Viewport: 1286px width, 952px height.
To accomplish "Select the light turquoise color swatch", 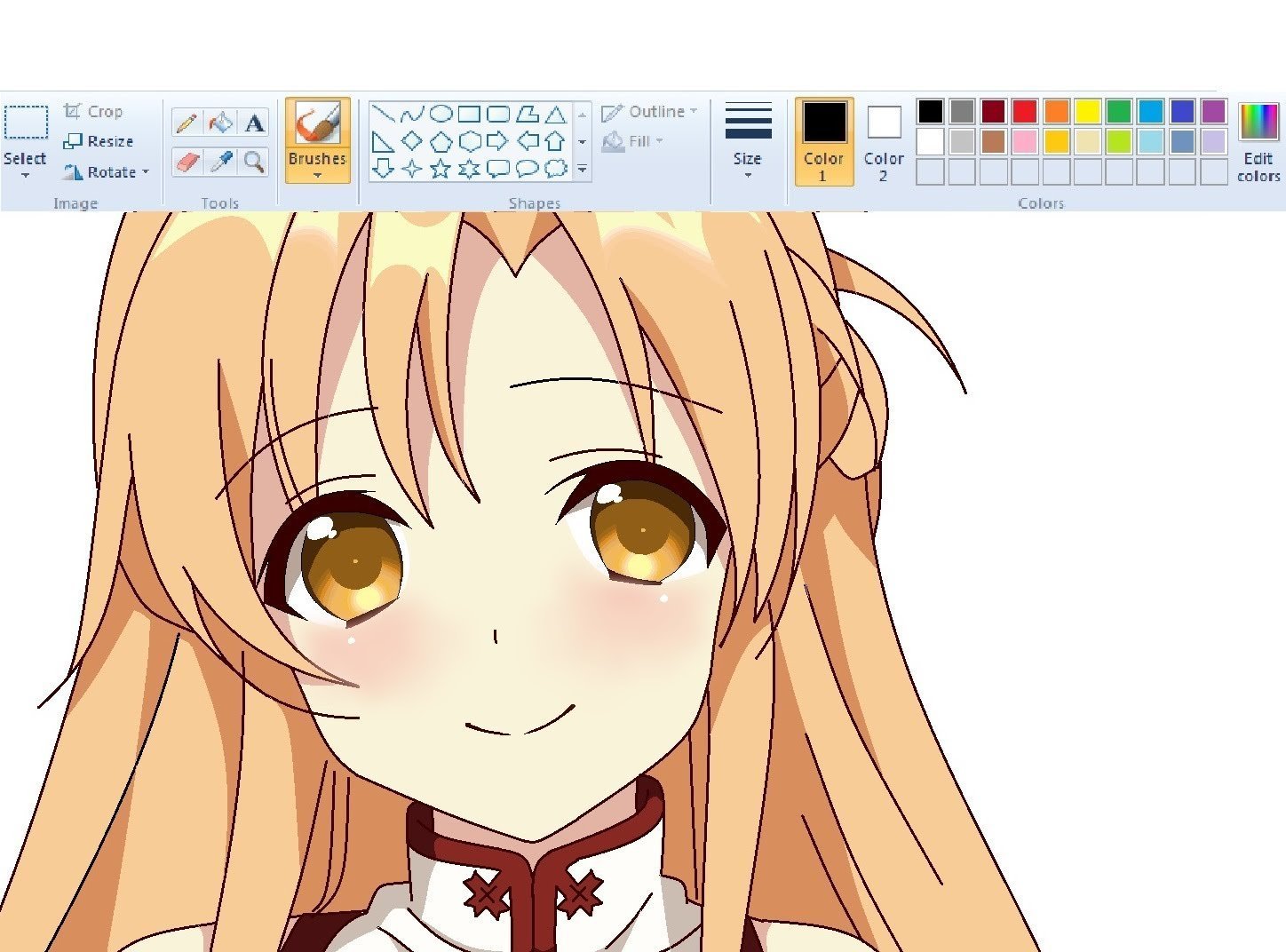I will 1151,142.
